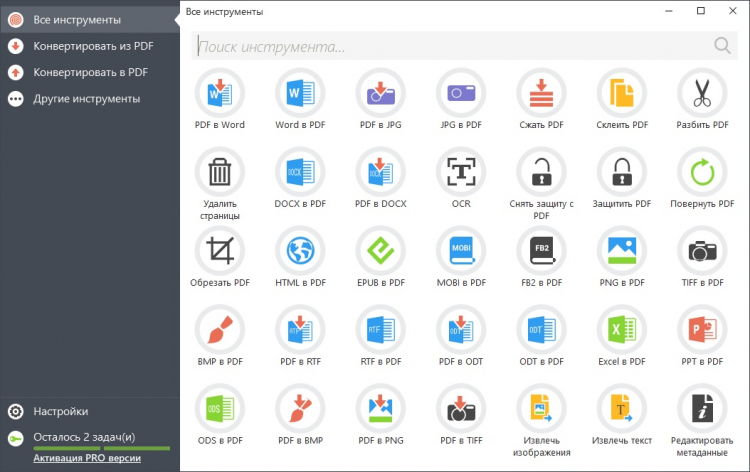
Task: Click the Активация PRO версии link
Action: (87, 458)
